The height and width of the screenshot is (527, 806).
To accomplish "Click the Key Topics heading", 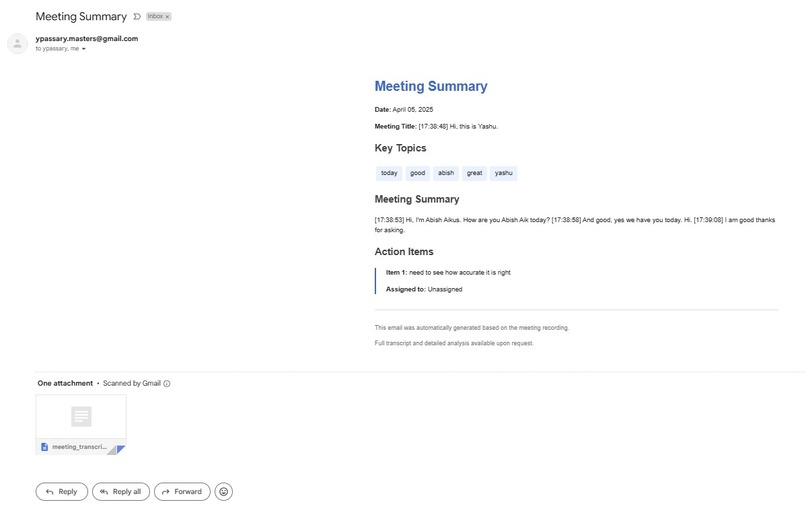I will [400, 148].
